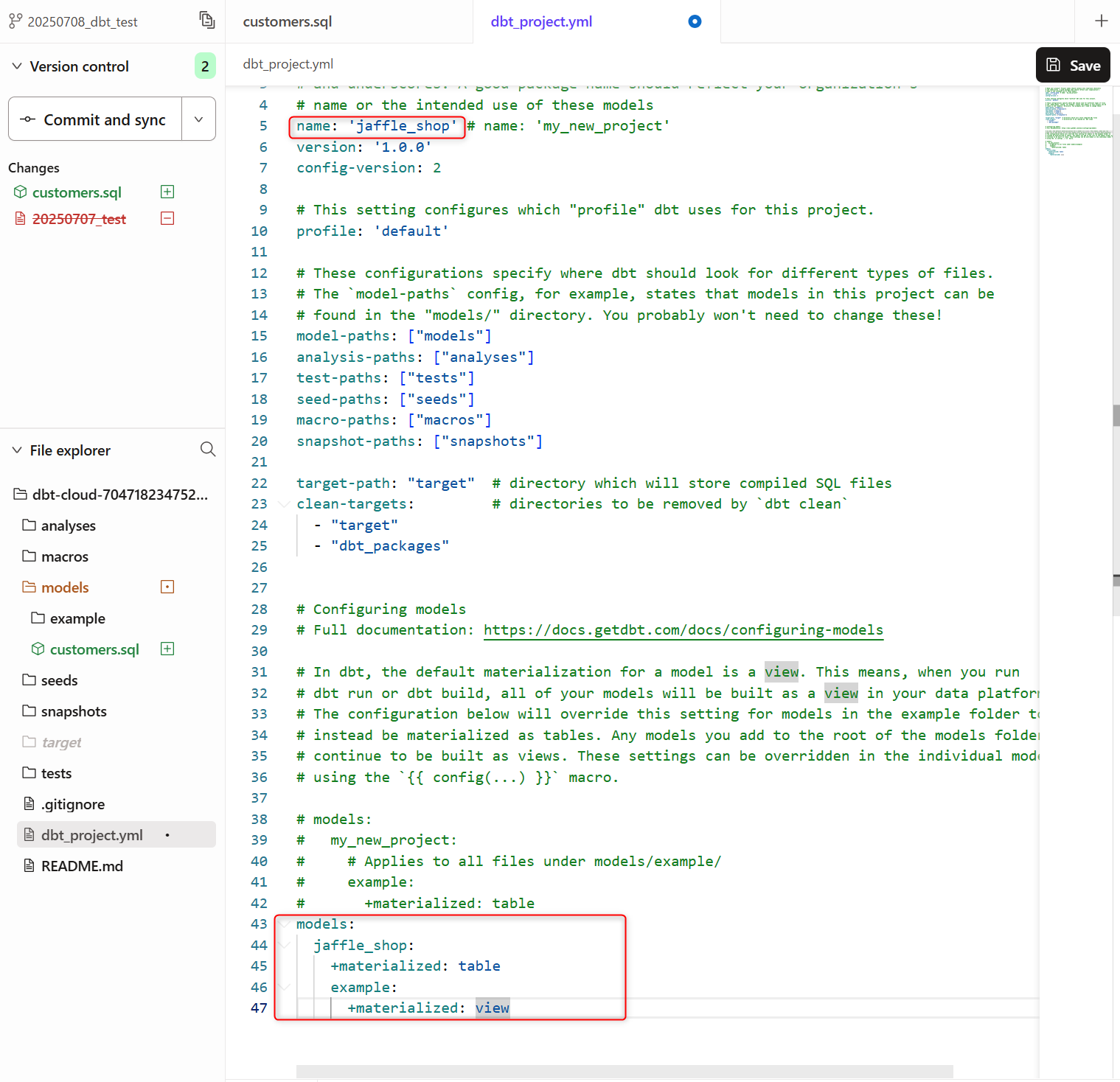Click the dbt model icon of customers.sql in Changes

[20, 192]
